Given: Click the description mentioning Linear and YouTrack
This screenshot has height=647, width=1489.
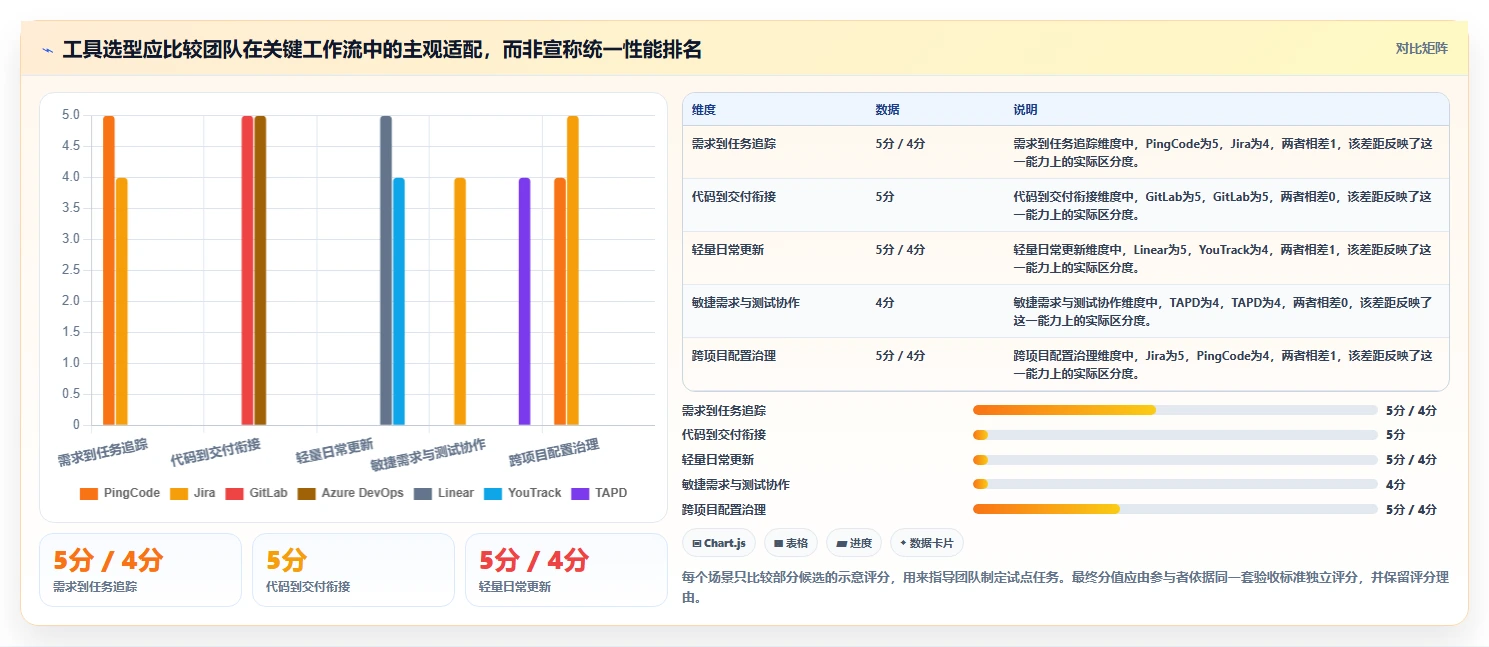Looking at the screenshot, I should tap(1223, 259).
